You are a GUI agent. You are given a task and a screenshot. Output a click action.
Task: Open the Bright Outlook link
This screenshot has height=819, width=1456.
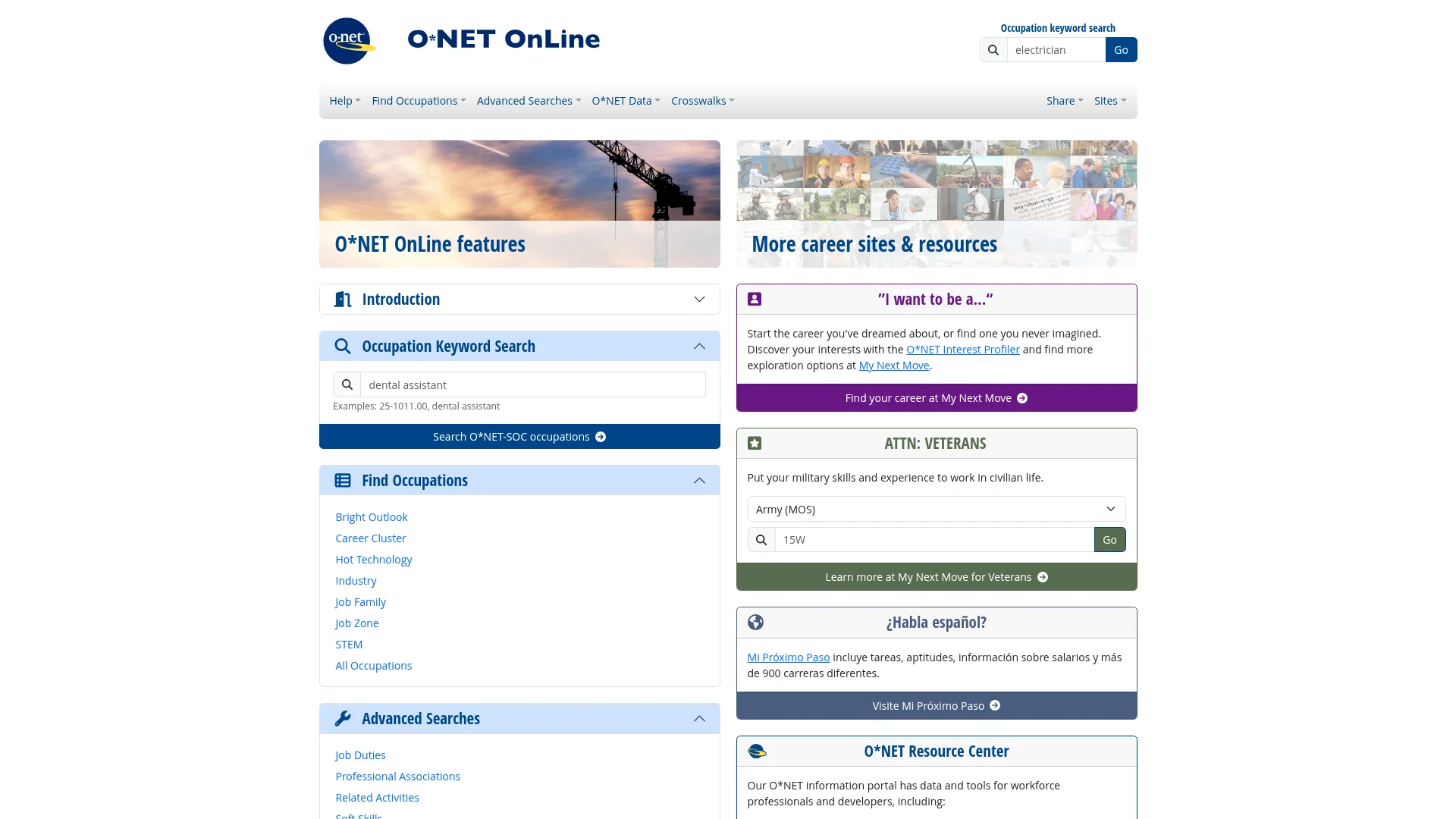pyautogui.click(x=371, y=517)
